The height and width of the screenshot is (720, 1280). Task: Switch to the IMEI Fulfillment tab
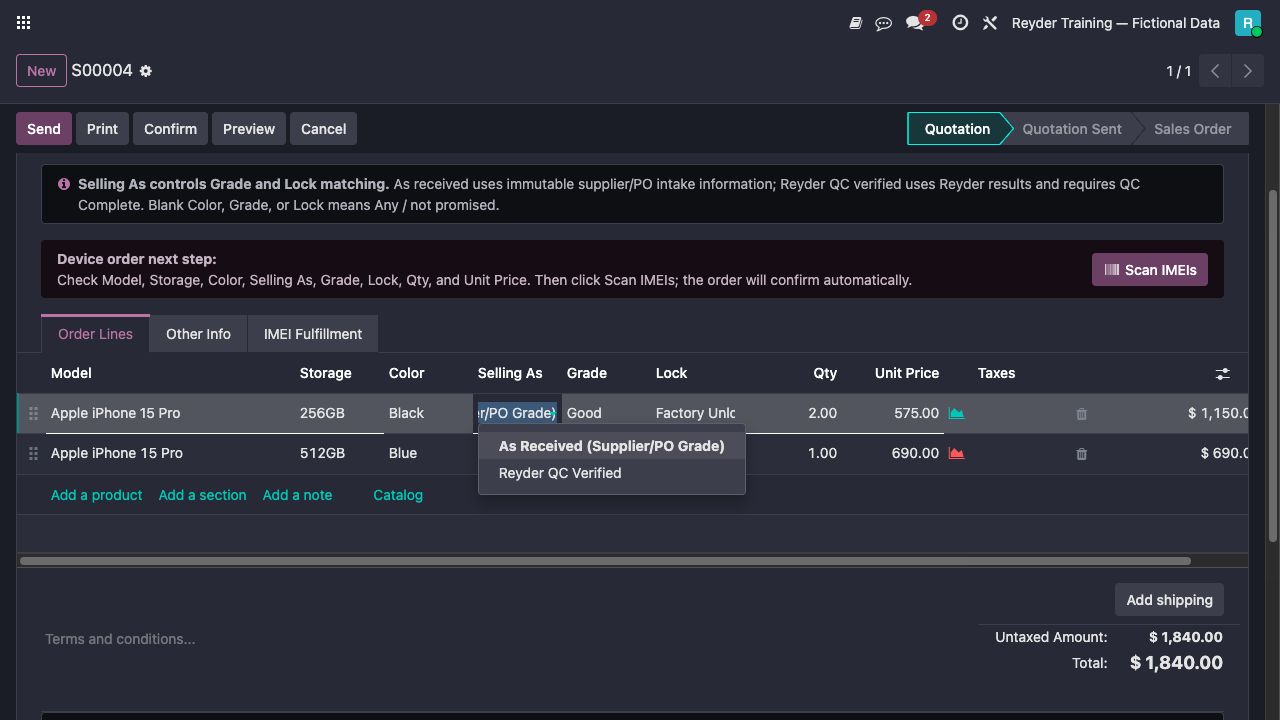313,334
